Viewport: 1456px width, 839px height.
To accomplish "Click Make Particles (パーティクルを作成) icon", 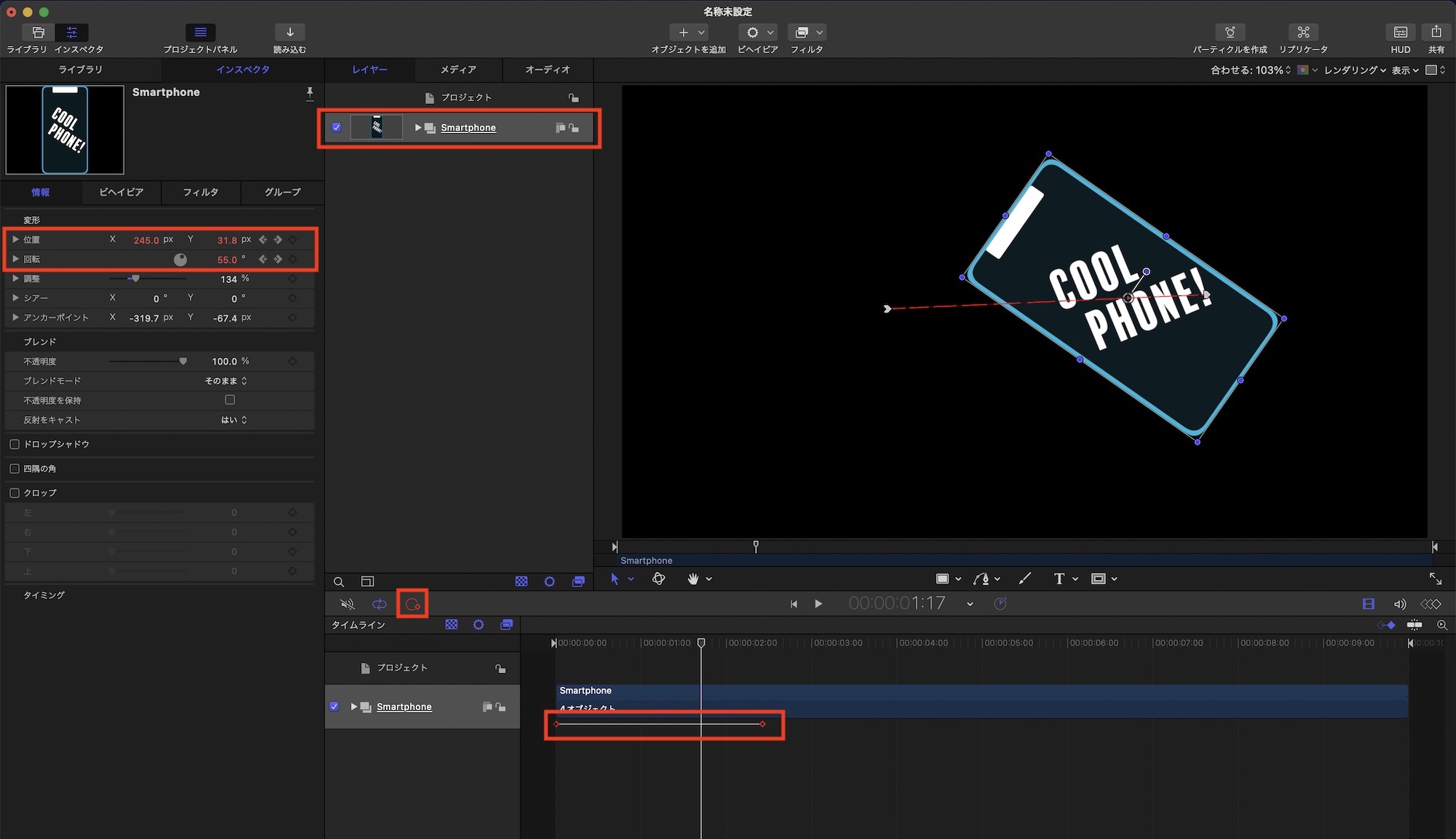I will (1230, 33).
